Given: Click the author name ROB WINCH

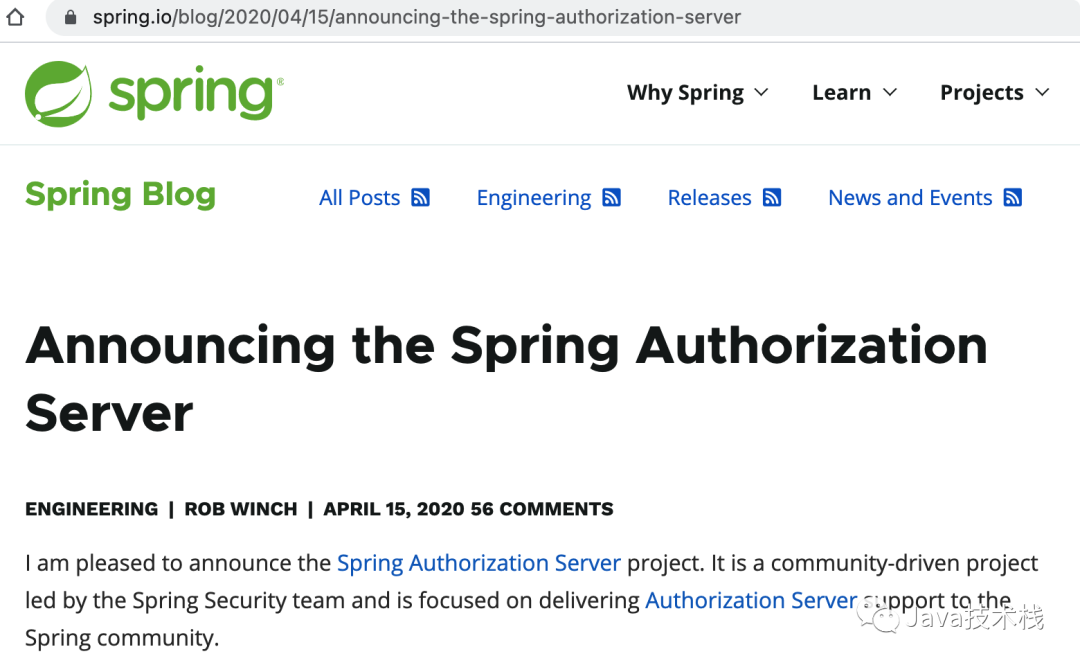Looking at the screenshot, I should click(x=240, y=509).
